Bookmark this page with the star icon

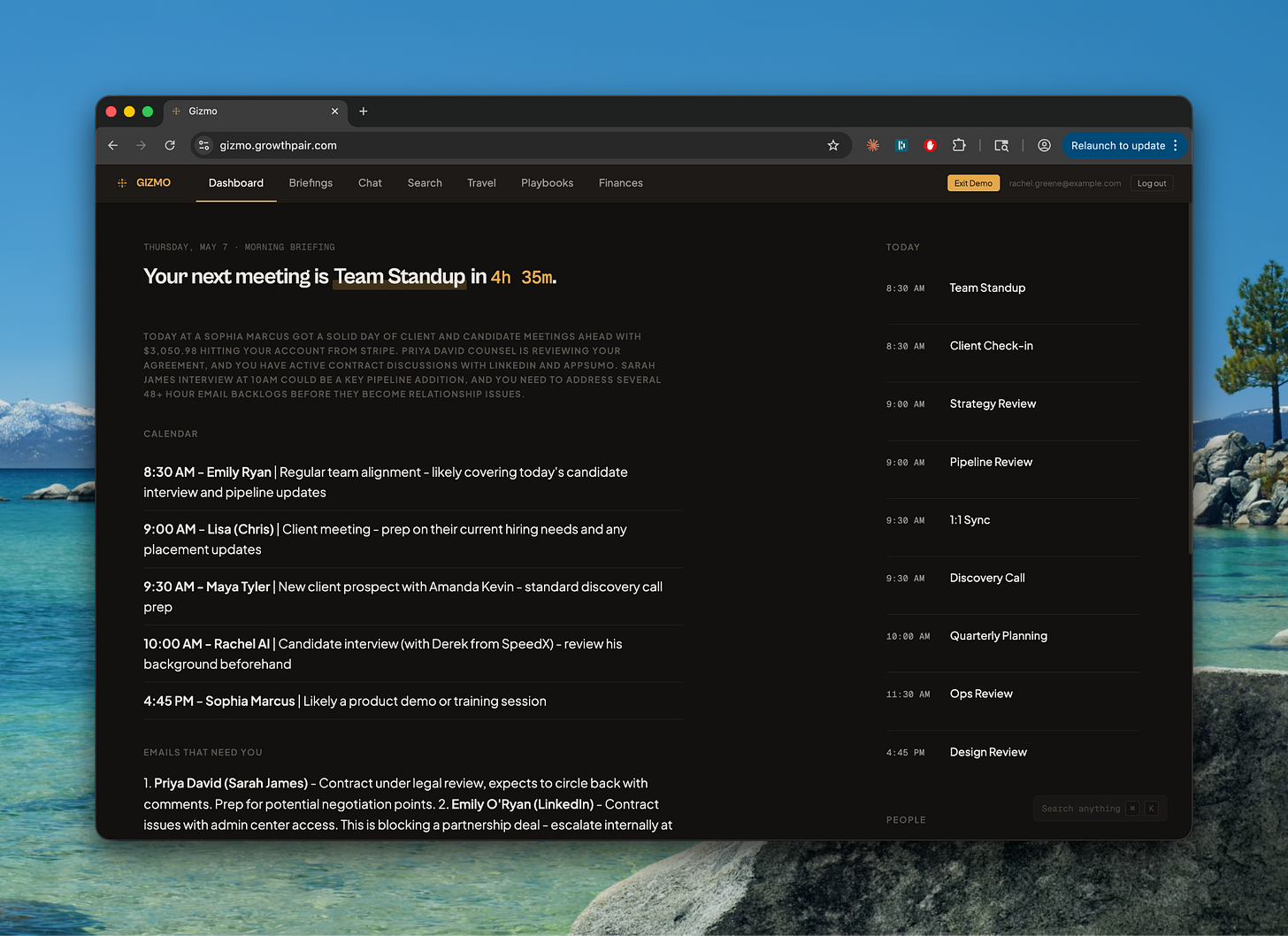pyautogui.click(x=833, y=145)
